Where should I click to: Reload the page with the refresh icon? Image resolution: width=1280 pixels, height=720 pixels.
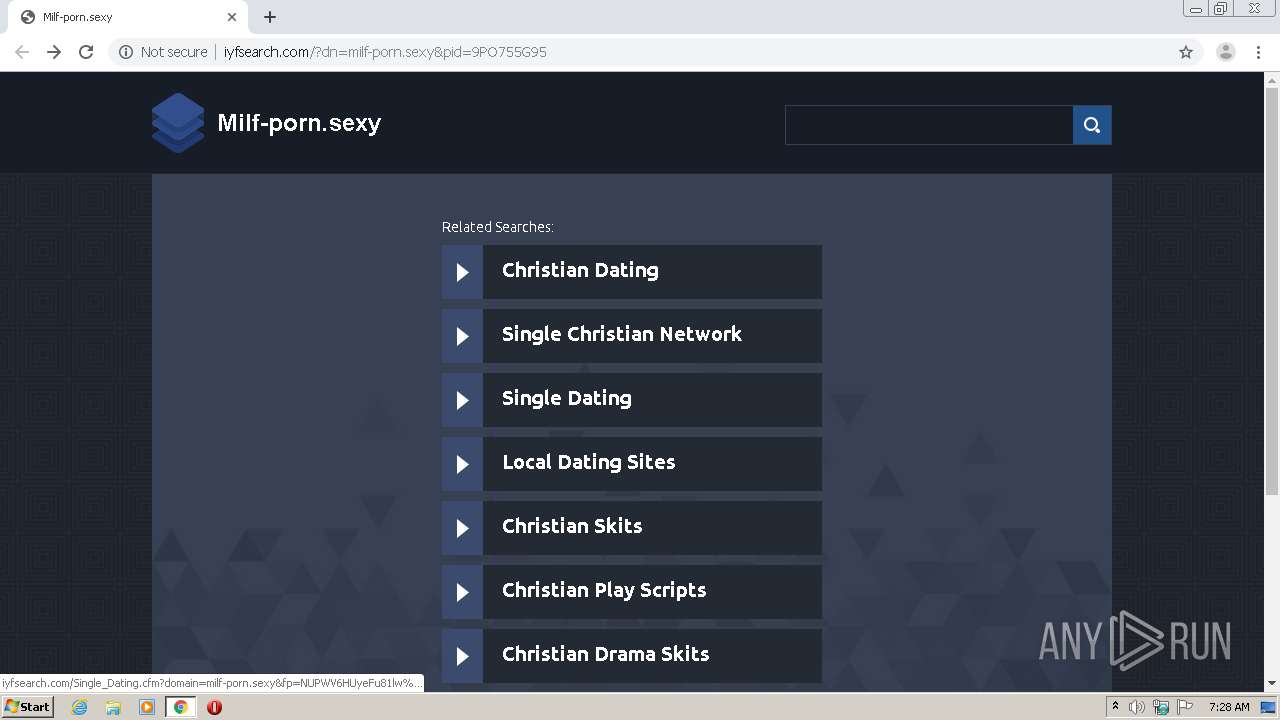(x=86, y=52)
